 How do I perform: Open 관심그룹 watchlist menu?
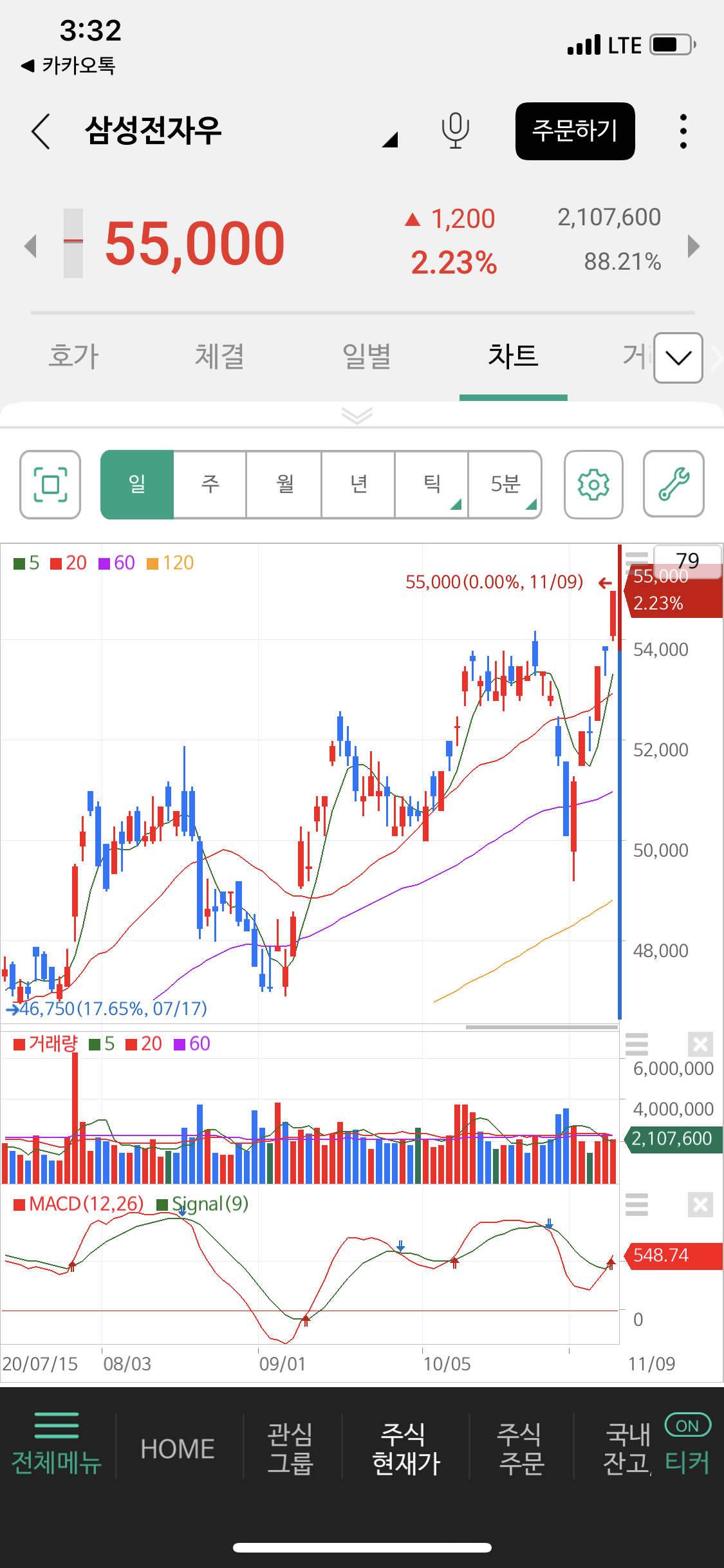coord(290,1448)
